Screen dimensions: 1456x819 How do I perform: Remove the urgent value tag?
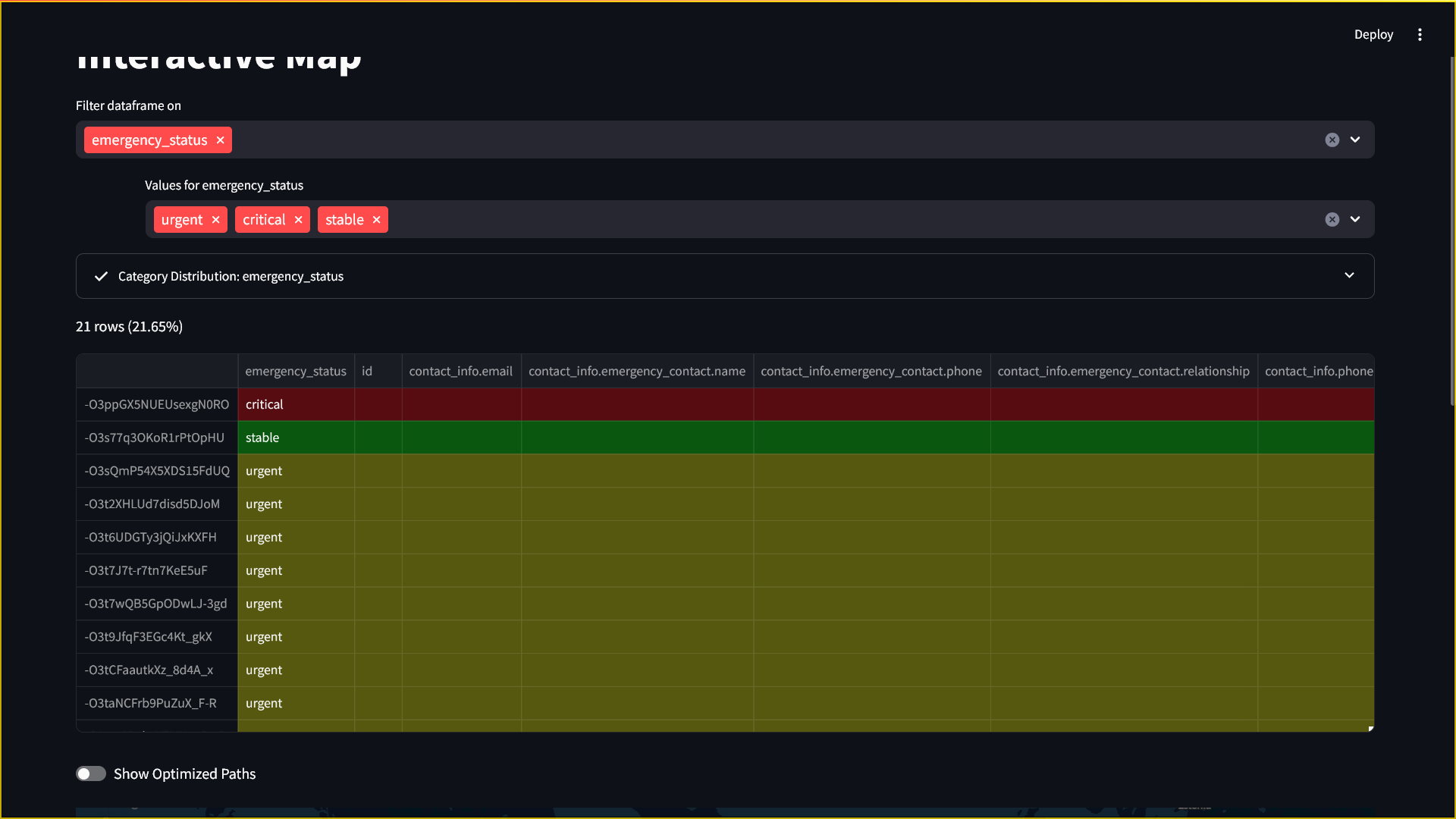coord(215,220)
